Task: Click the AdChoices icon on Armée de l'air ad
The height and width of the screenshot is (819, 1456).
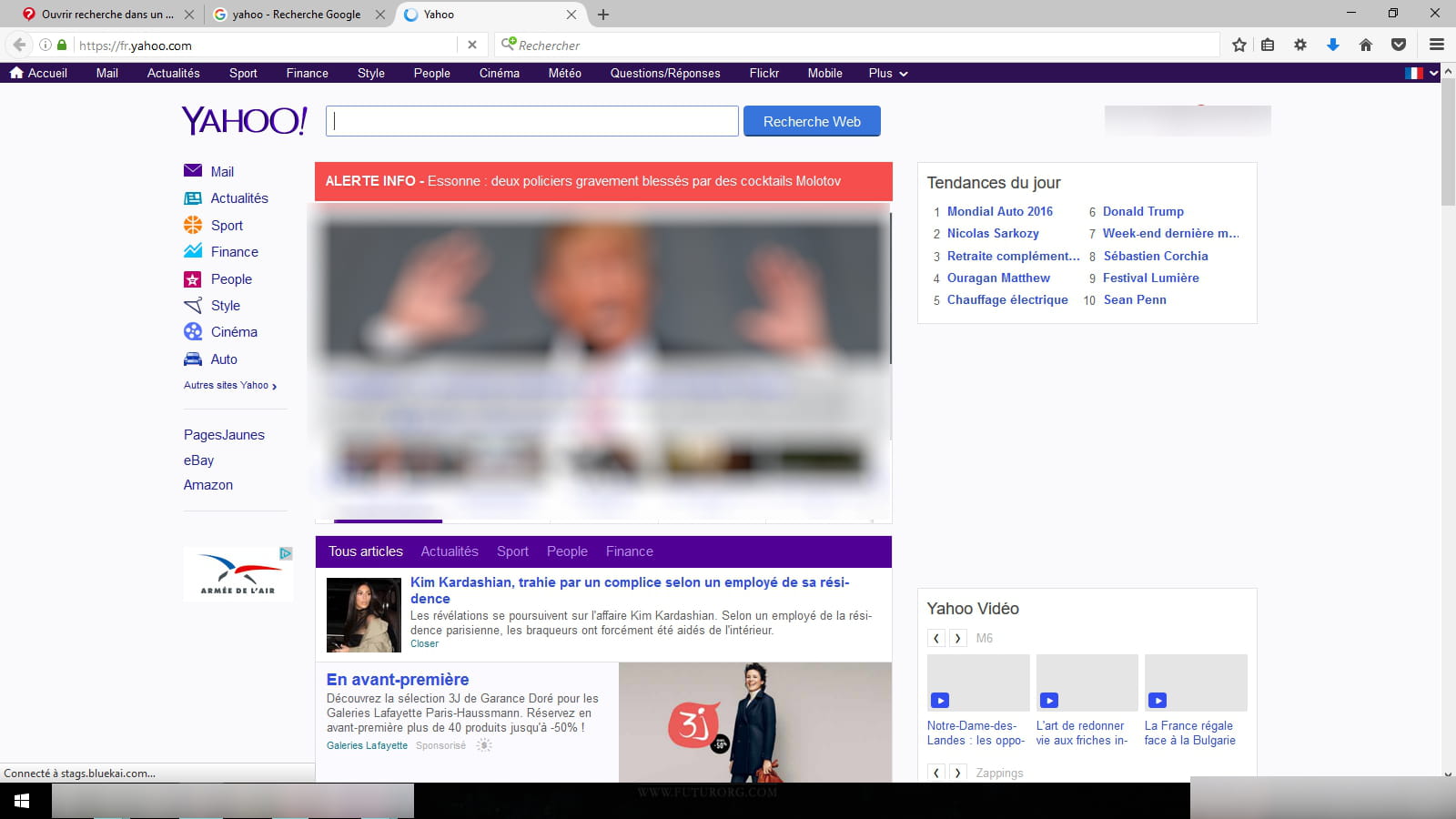Action: [x=285, y=552]
